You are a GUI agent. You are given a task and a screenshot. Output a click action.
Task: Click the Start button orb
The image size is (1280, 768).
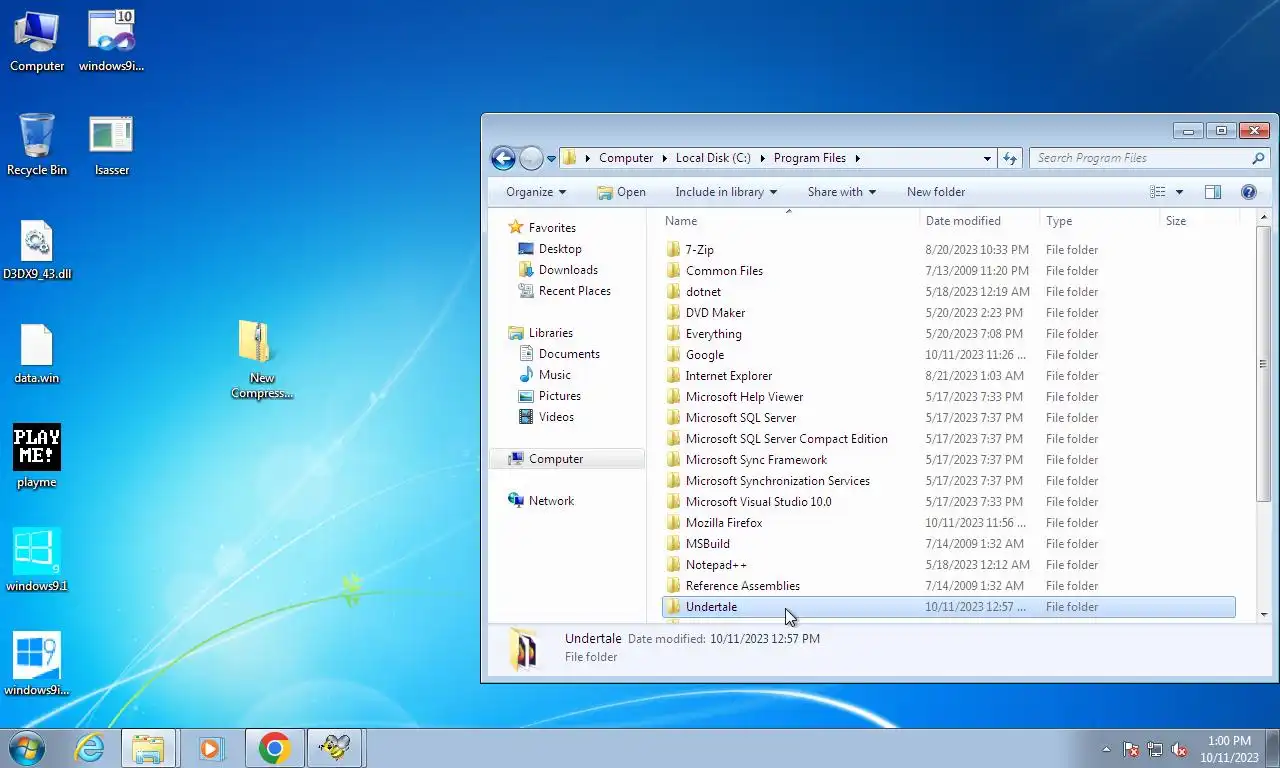pyautogui.click(x=26, y=748)
